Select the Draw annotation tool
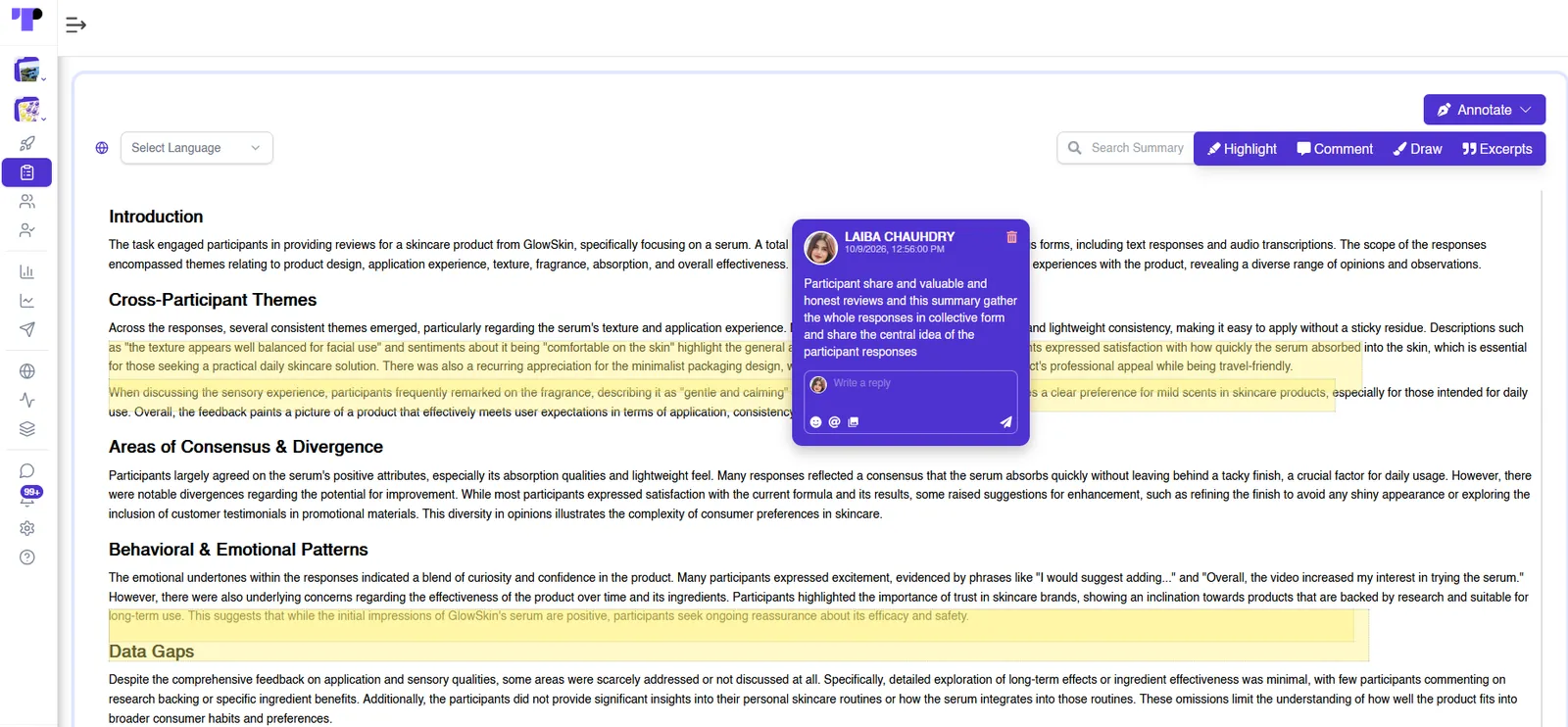1568x727 pixels. pos(1417,149)
